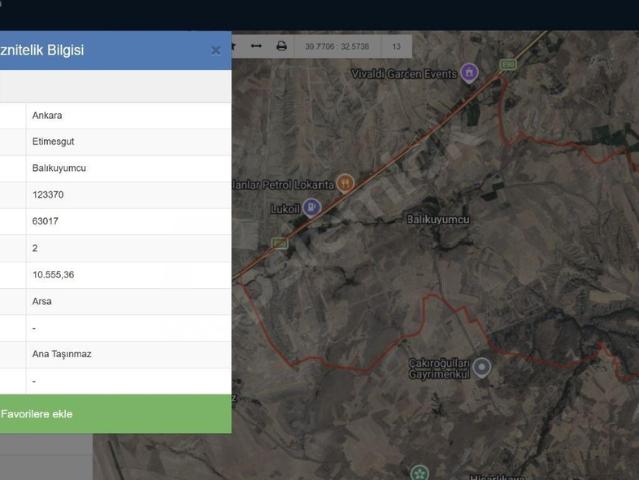639x480 pixels.
Task: Click the zoom level value 13
Action: coord(396,46)
